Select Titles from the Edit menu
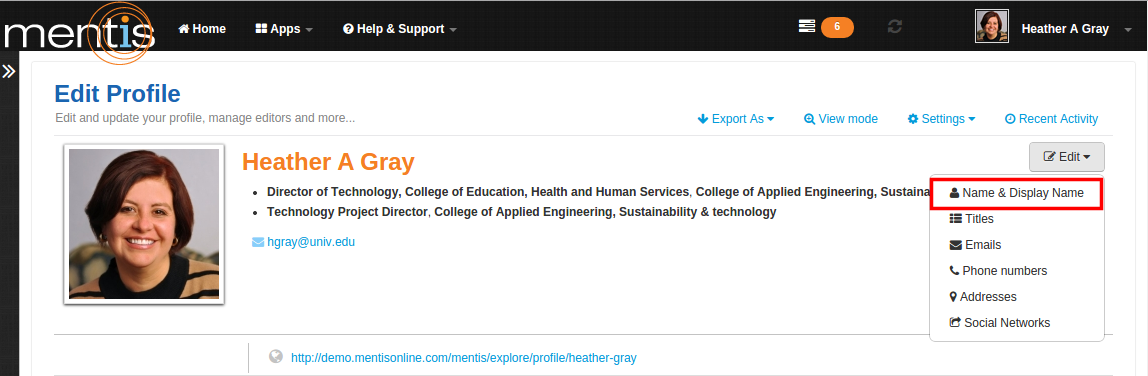 point(1016,219)
